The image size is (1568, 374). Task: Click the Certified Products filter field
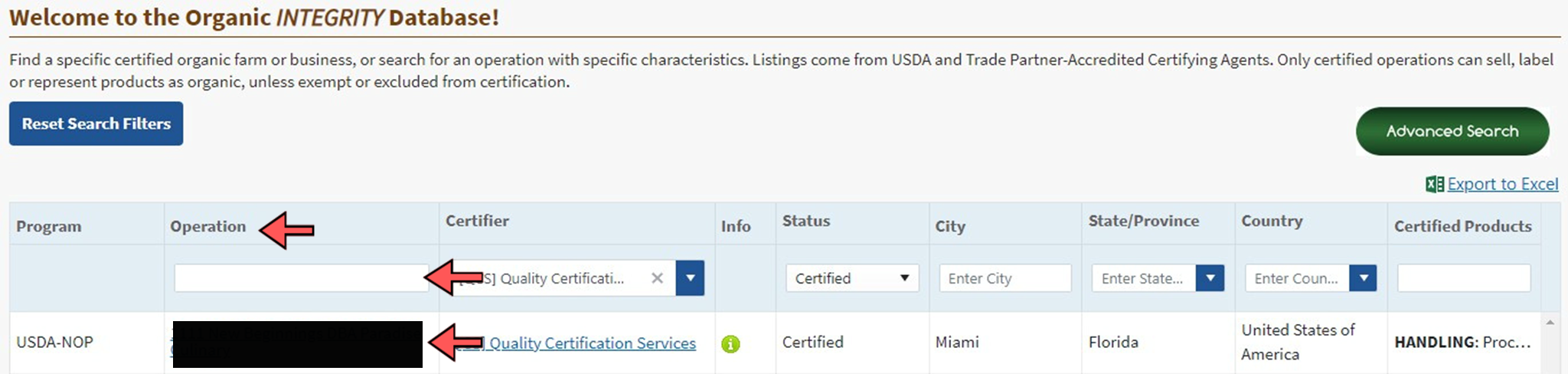[x=1464, y=278]
